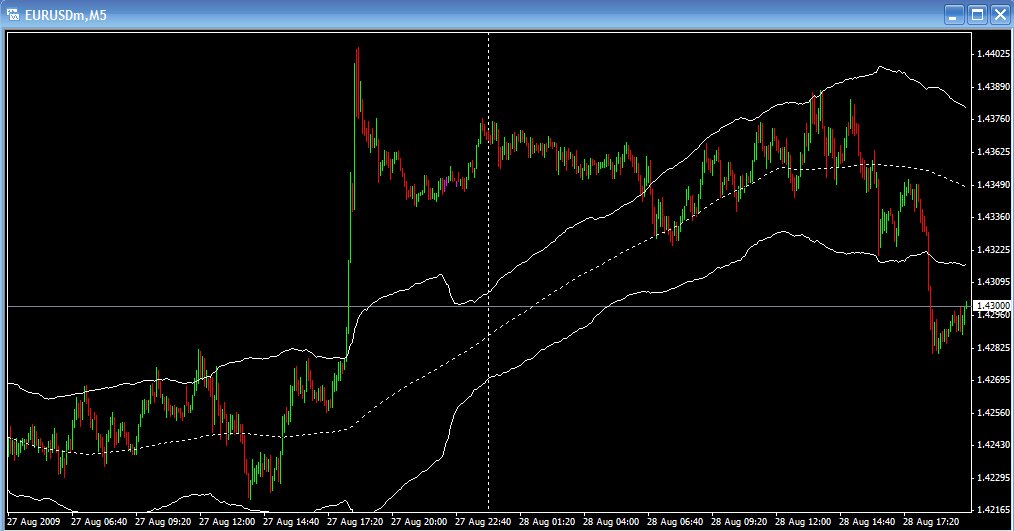Click the 27 Aug 17:20 time label
The height and width of the screenshot is (531, 1014).
click(354, 521)
